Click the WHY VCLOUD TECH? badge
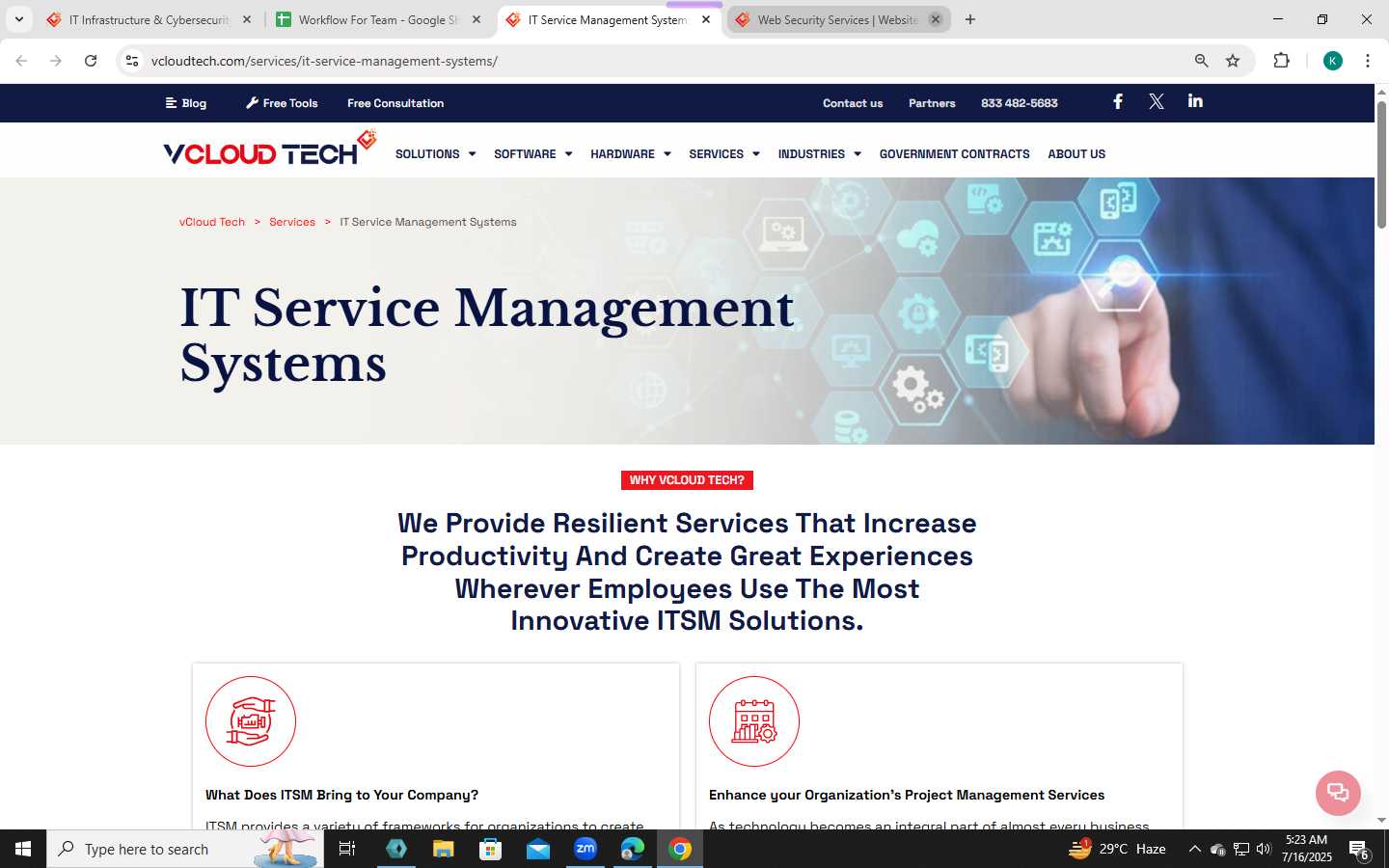 point(687,480)
